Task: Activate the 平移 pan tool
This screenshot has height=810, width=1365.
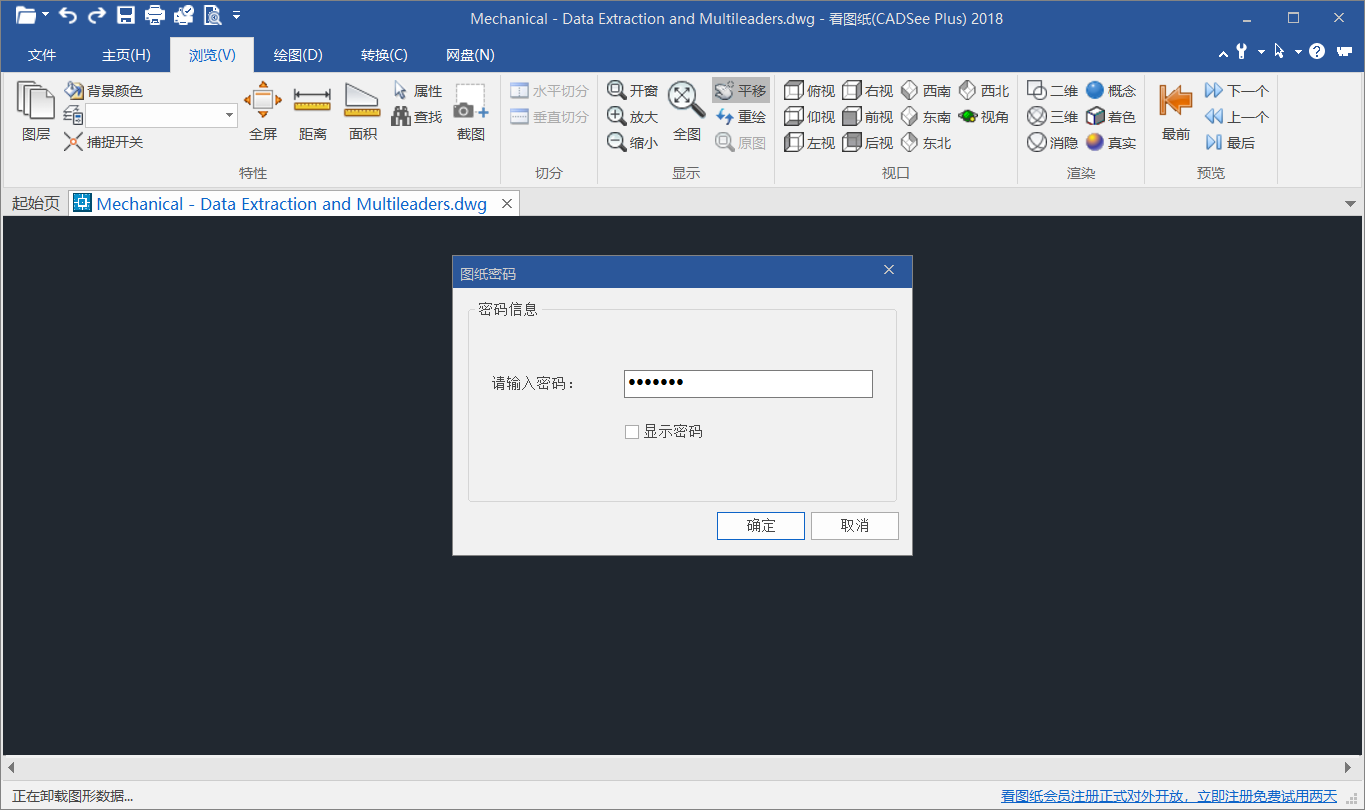Action: (x=741, y=90)
